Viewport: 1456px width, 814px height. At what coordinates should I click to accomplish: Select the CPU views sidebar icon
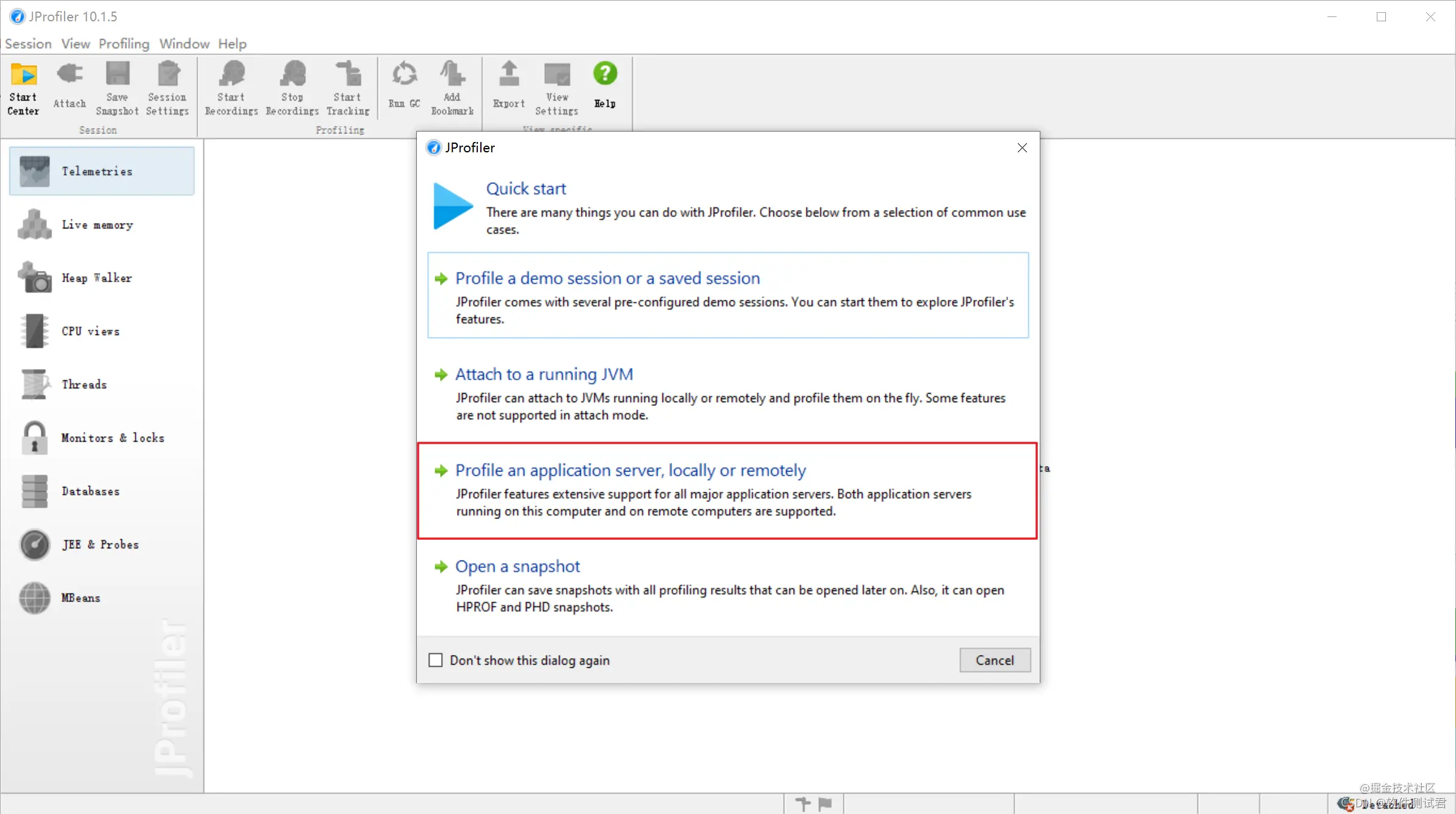[x=35, y=331]
